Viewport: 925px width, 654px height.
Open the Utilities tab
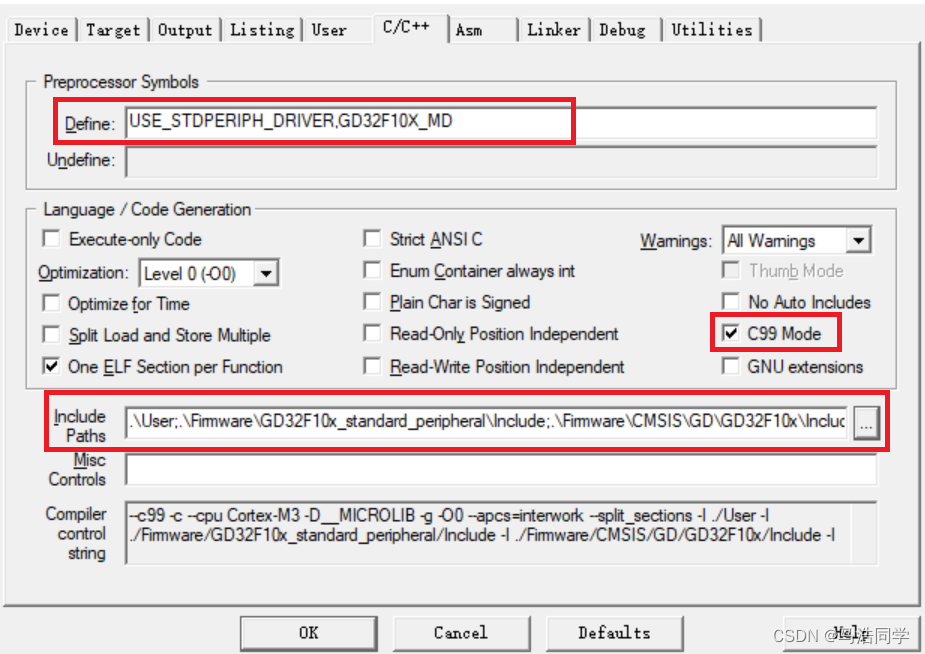(x=711, y=30)
